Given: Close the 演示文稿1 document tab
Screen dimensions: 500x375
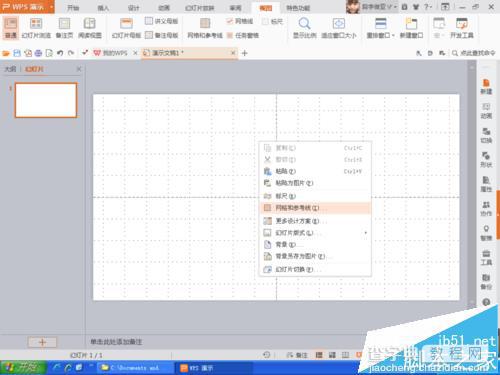Looking at the screenshot, I should pyautogui.click(x=233, y=53).
